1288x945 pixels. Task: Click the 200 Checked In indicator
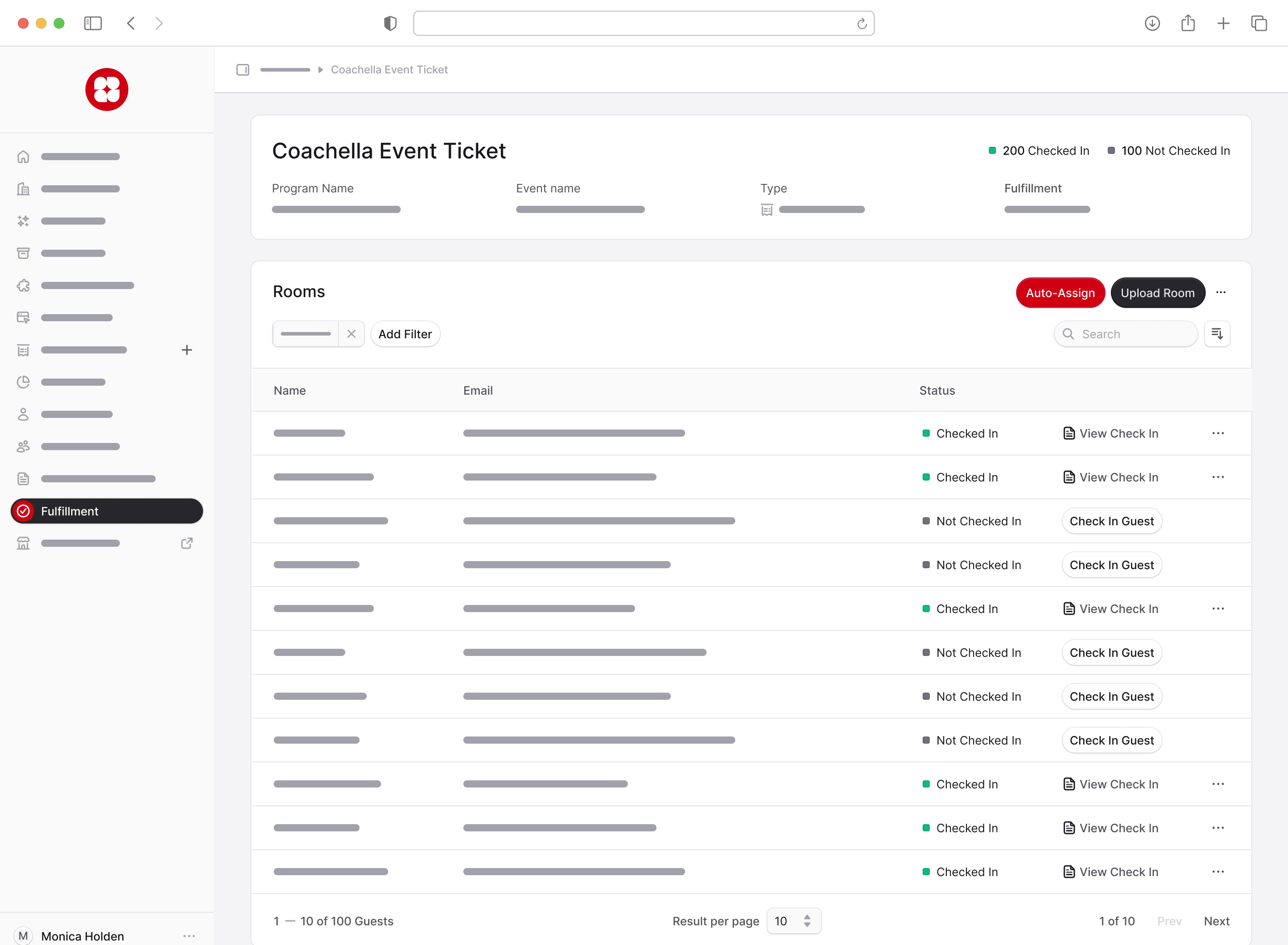1039,150
